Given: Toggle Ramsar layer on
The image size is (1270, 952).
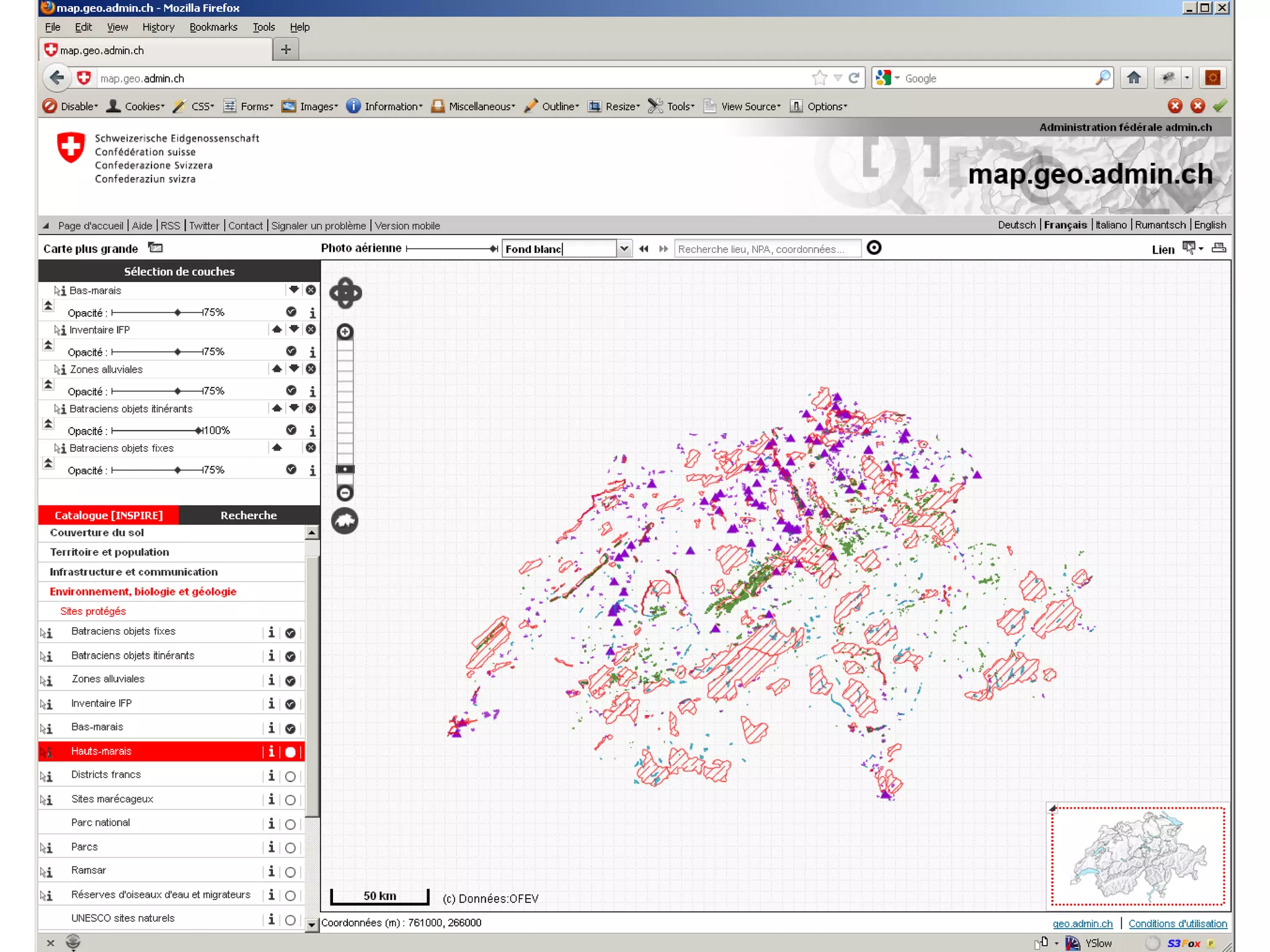Looking at the screenshot, I should (x=290, y=871).
